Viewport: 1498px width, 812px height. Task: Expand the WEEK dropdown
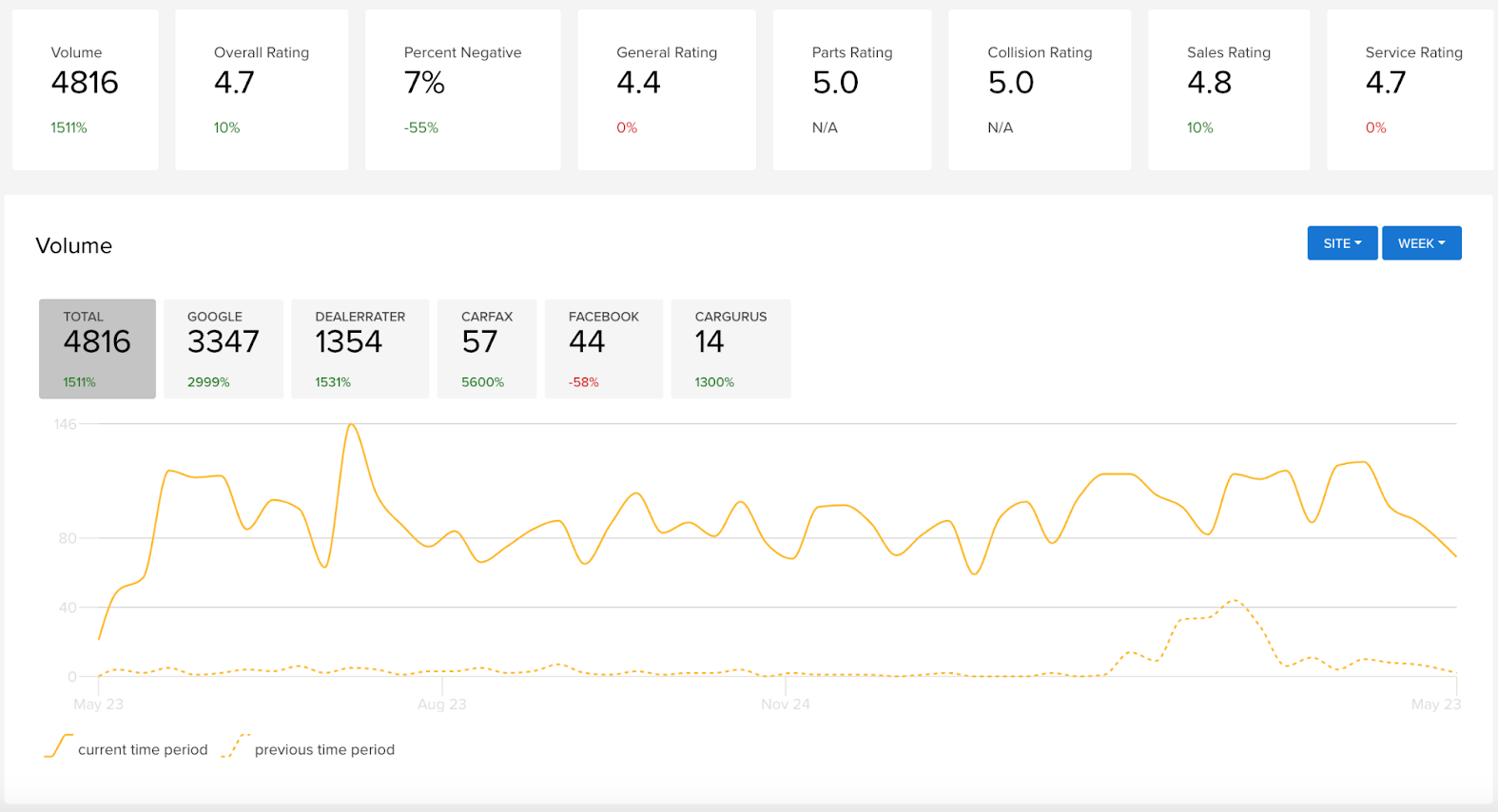coord(1421,243)
